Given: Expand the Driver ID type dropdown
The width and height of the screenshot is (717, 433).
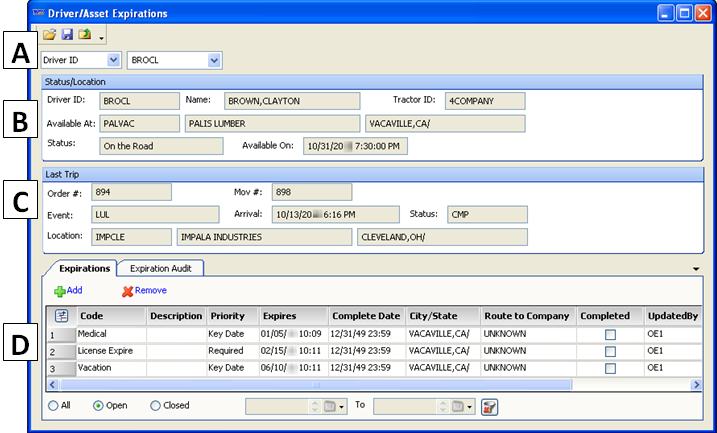Looking at the screenshot, I should [x=113, y=60].
